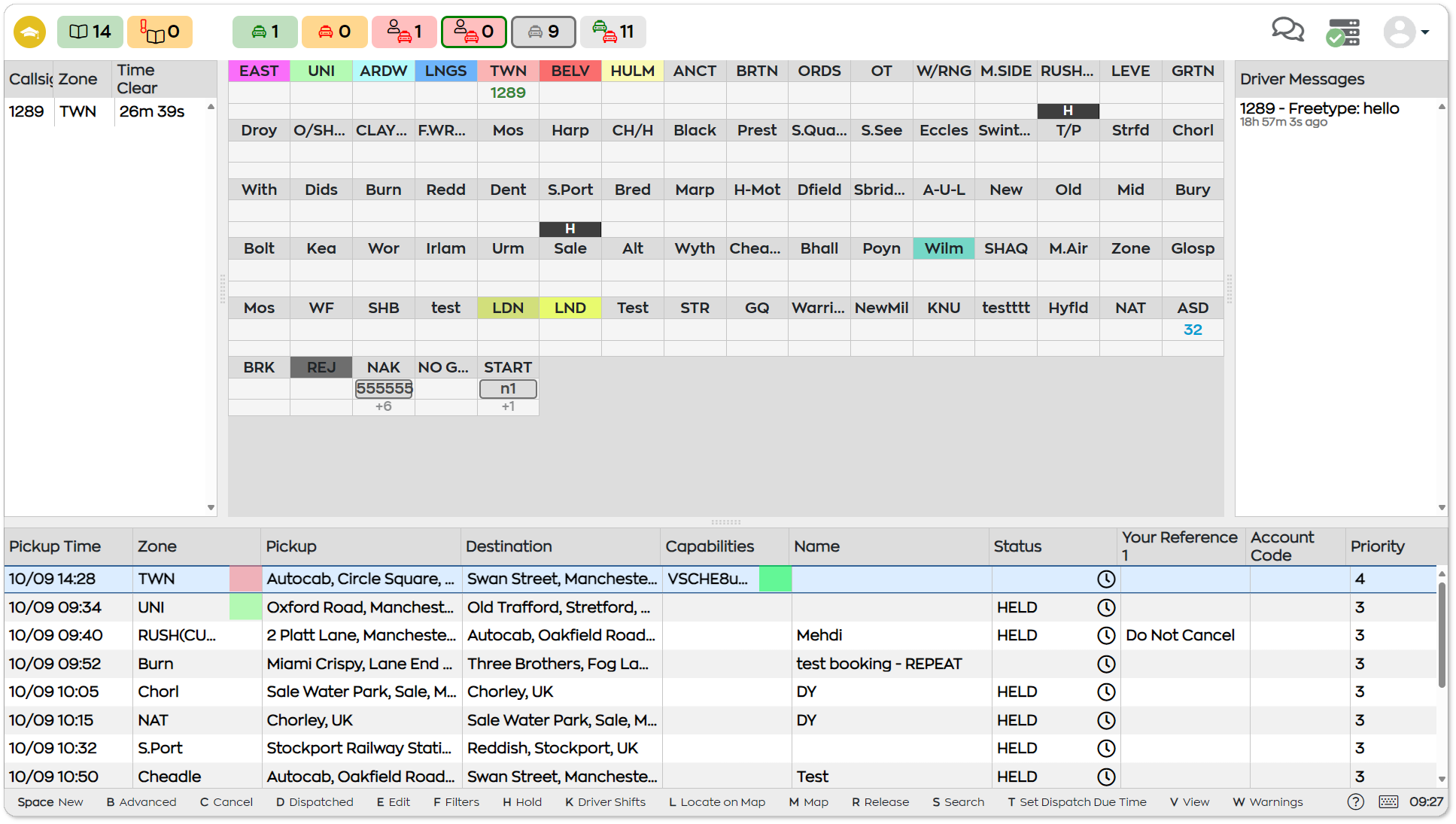Select the EAST zone tab

click(259, 71)
